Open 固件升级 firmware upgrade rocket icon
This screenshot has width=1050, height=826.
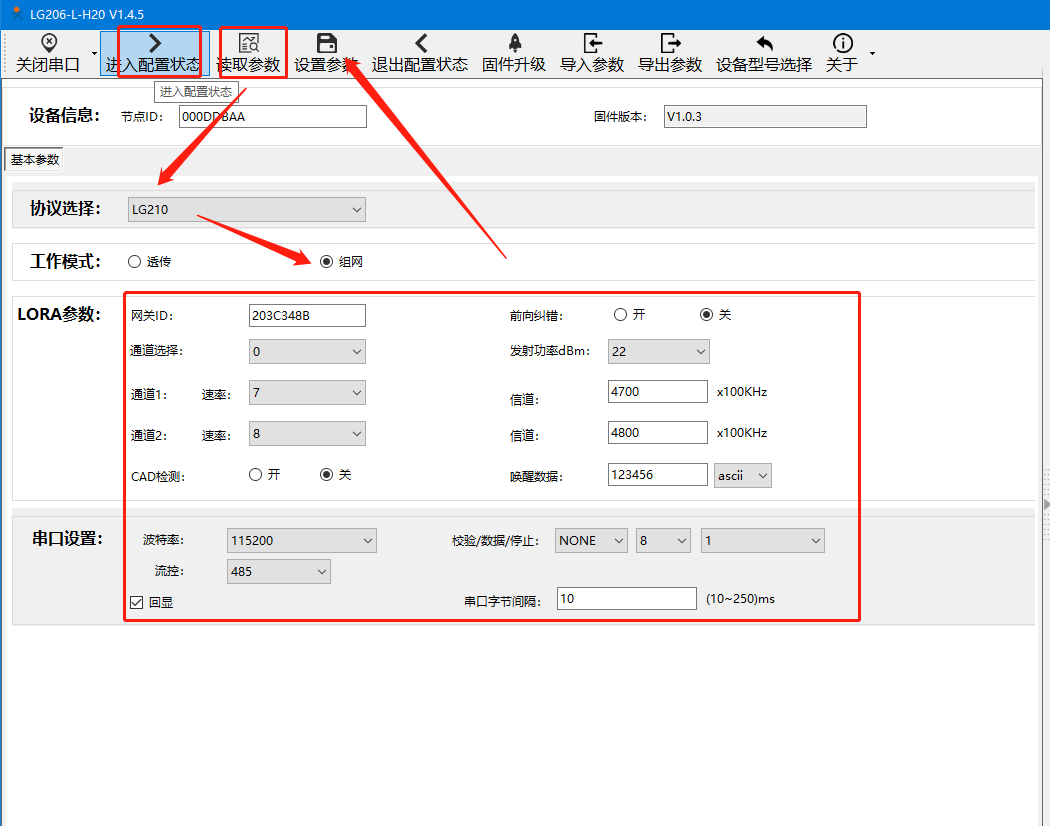pos(515,43)
